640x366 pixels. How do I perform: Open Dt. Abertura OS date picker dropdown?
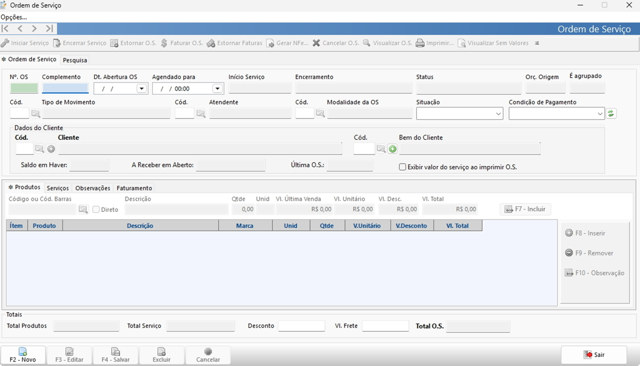(142, 89)
